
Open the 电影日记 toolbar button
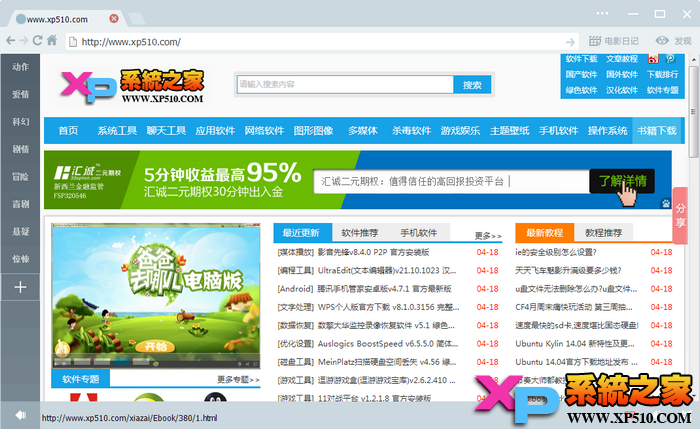pos(613,41)
